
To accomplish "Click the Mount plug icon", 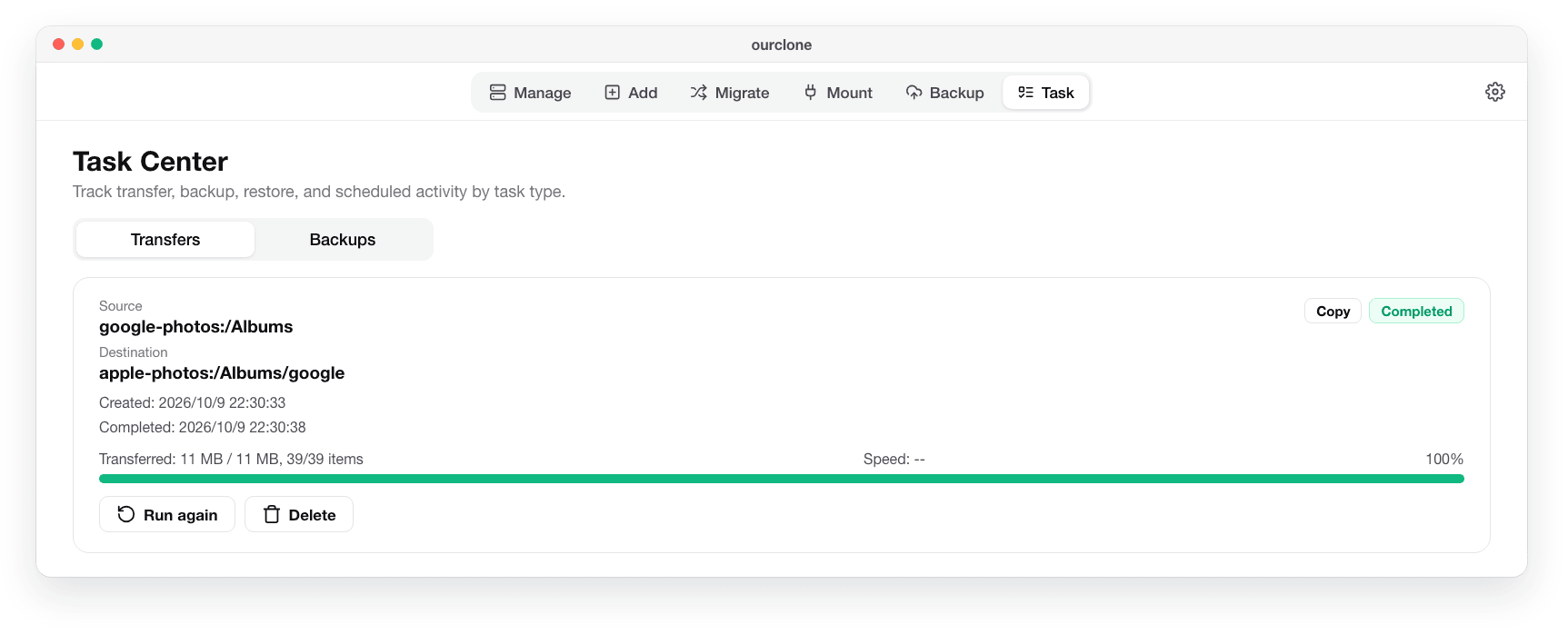I will (x=810, y=93).
